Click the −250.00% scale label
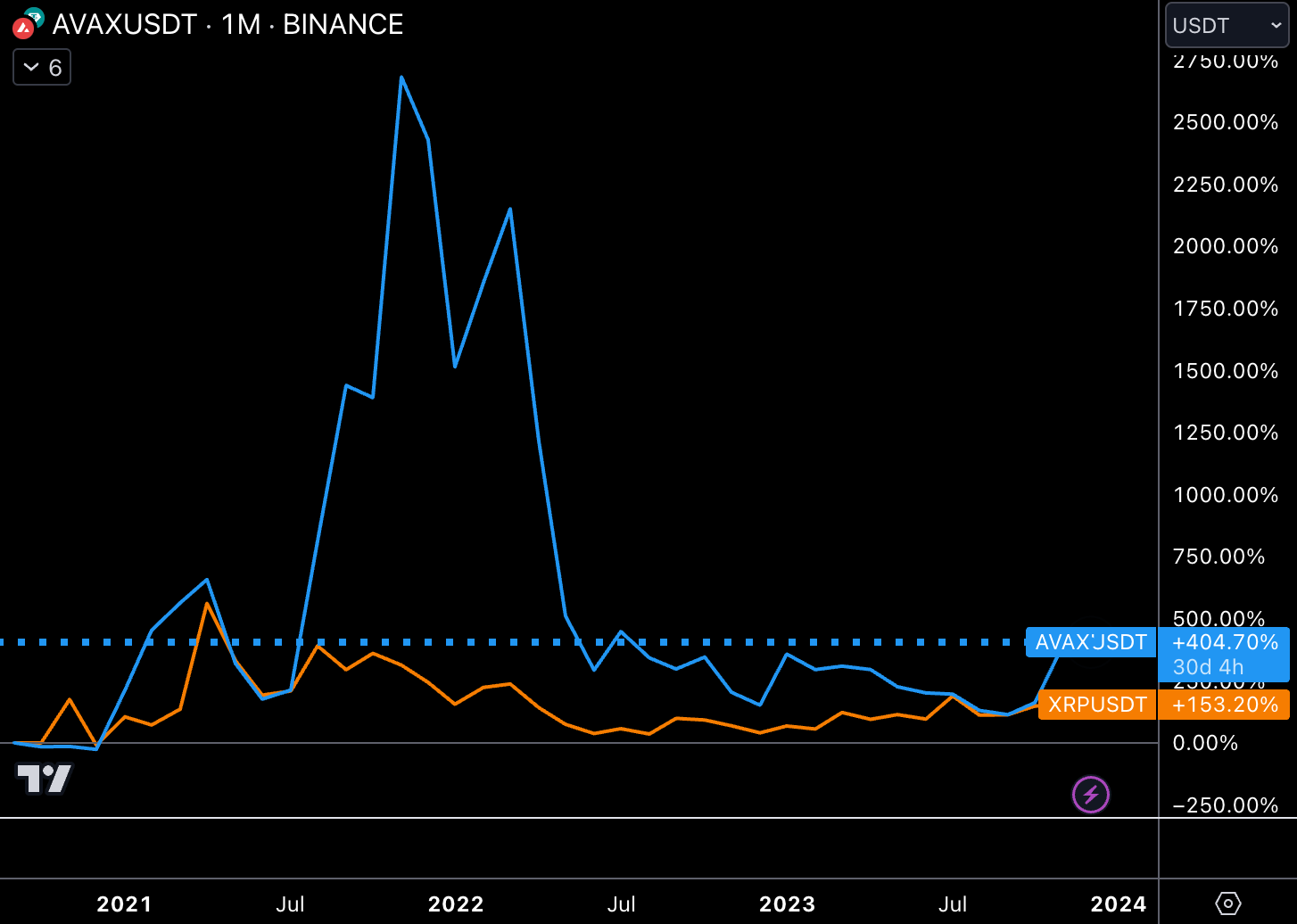The width and height of the screenshot is (1297, 924). point(1226,805)
